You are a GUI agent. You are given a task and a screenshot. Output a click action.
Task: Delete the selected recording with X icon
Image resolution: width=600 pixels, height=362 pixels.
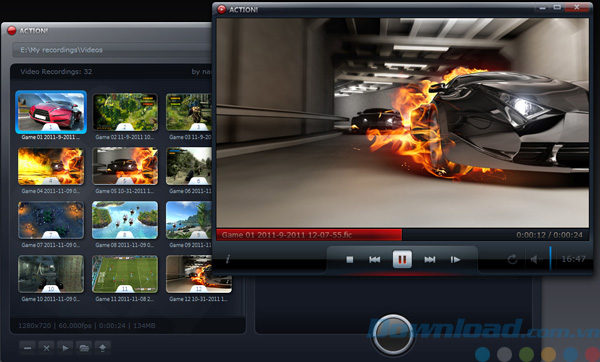46,348
